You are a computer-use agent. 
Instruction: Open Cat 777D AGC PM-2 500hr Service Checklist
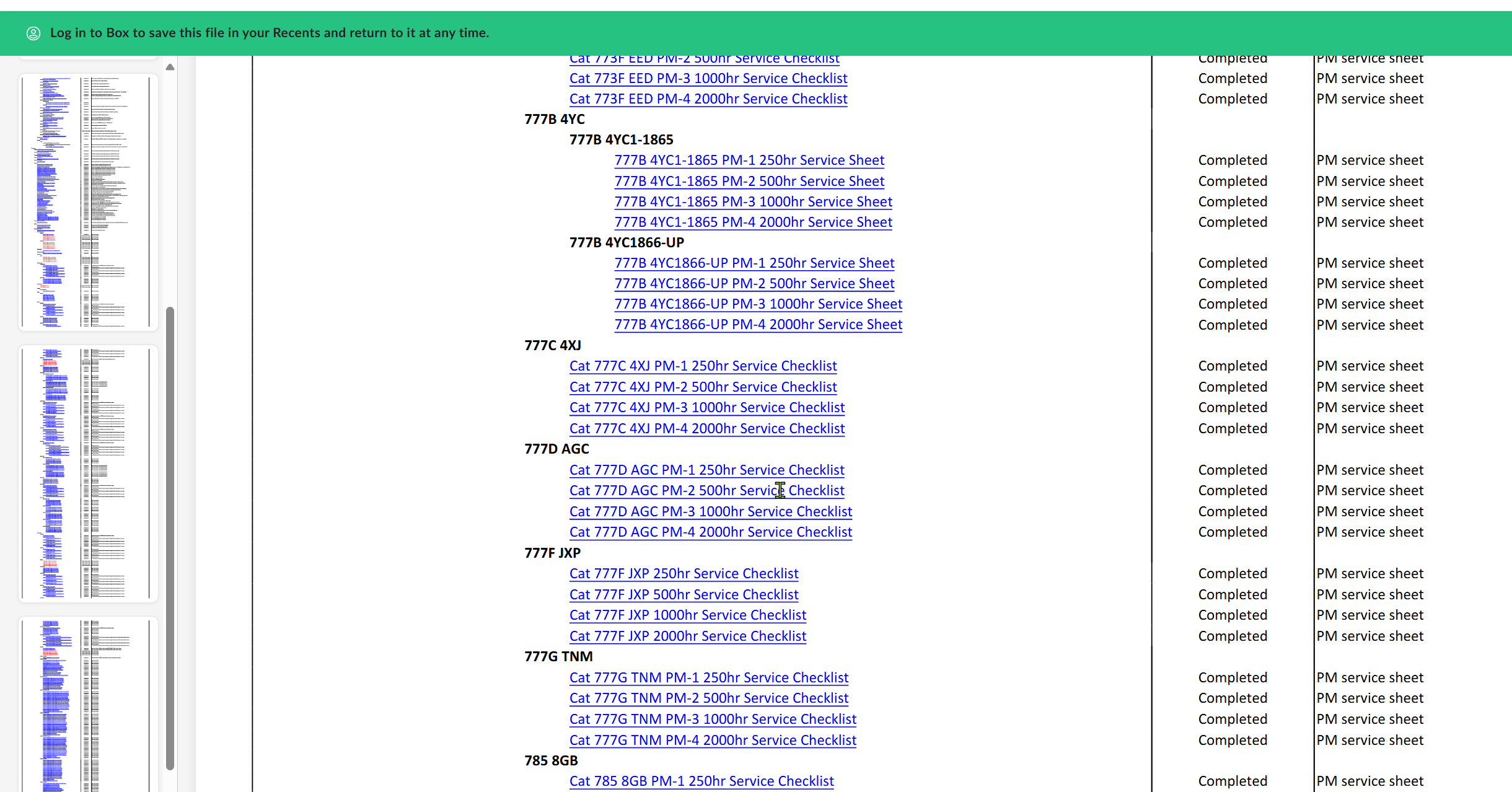point(707,490)
